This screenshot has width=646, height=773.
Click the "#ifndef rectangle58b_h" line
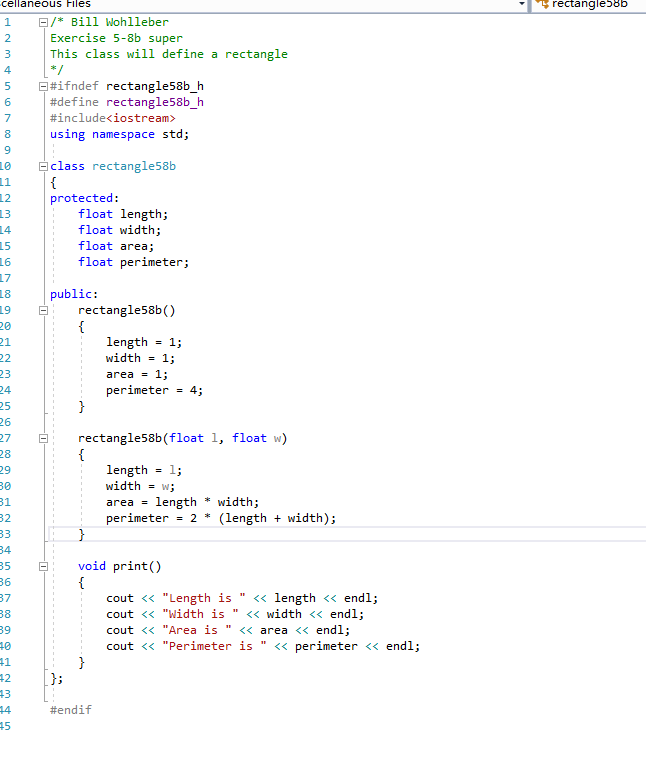127,86
